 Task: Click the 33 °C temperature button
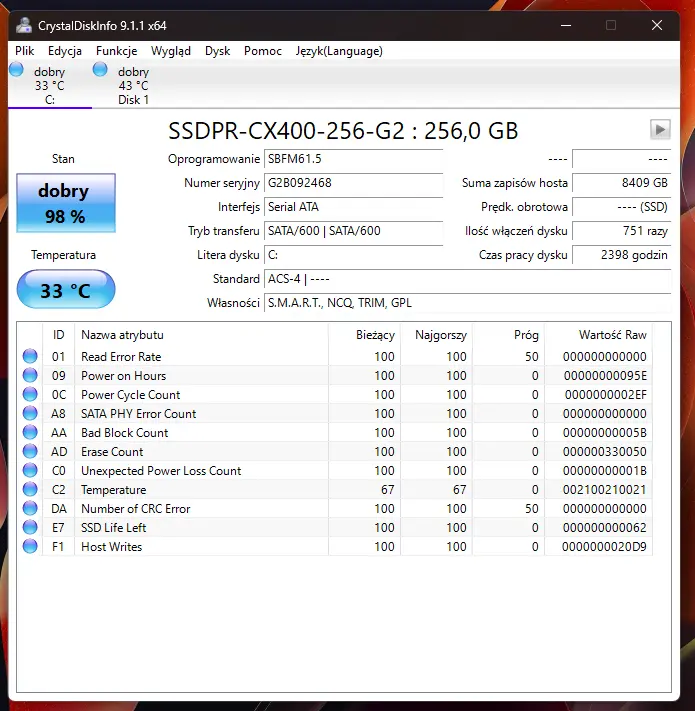[x=66, y=289]
